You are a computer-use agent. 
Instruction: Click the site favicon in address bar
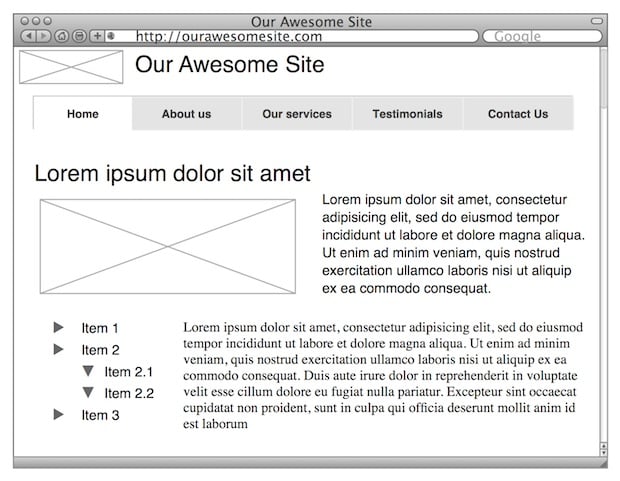point(111,36)
